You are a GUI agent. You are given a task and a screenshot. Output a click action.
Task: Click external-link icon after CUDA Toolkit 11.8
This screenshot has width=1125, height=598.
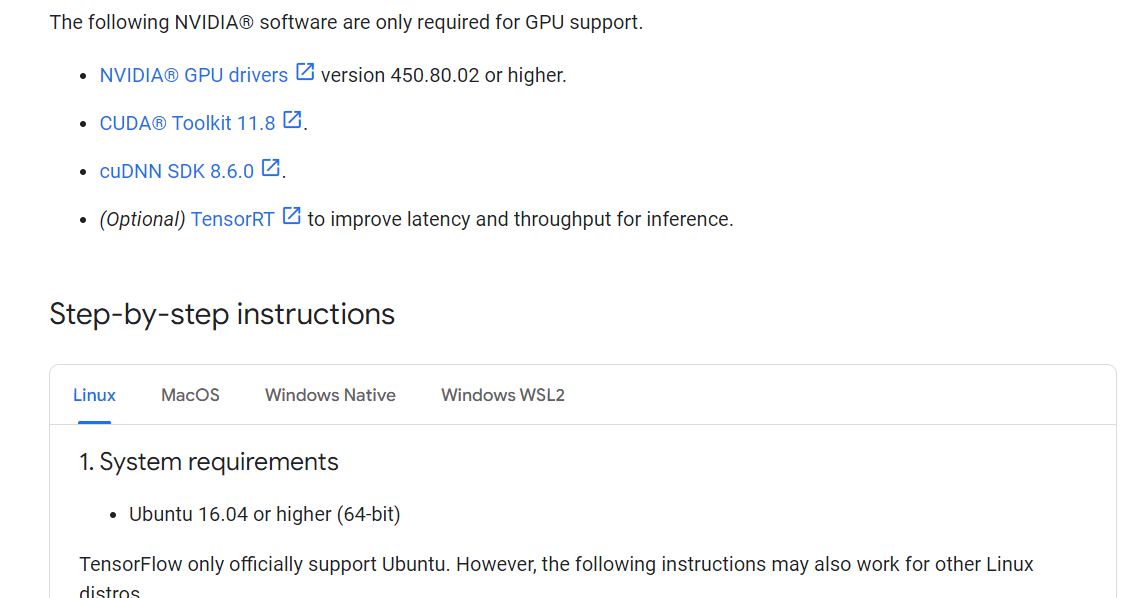292,120
